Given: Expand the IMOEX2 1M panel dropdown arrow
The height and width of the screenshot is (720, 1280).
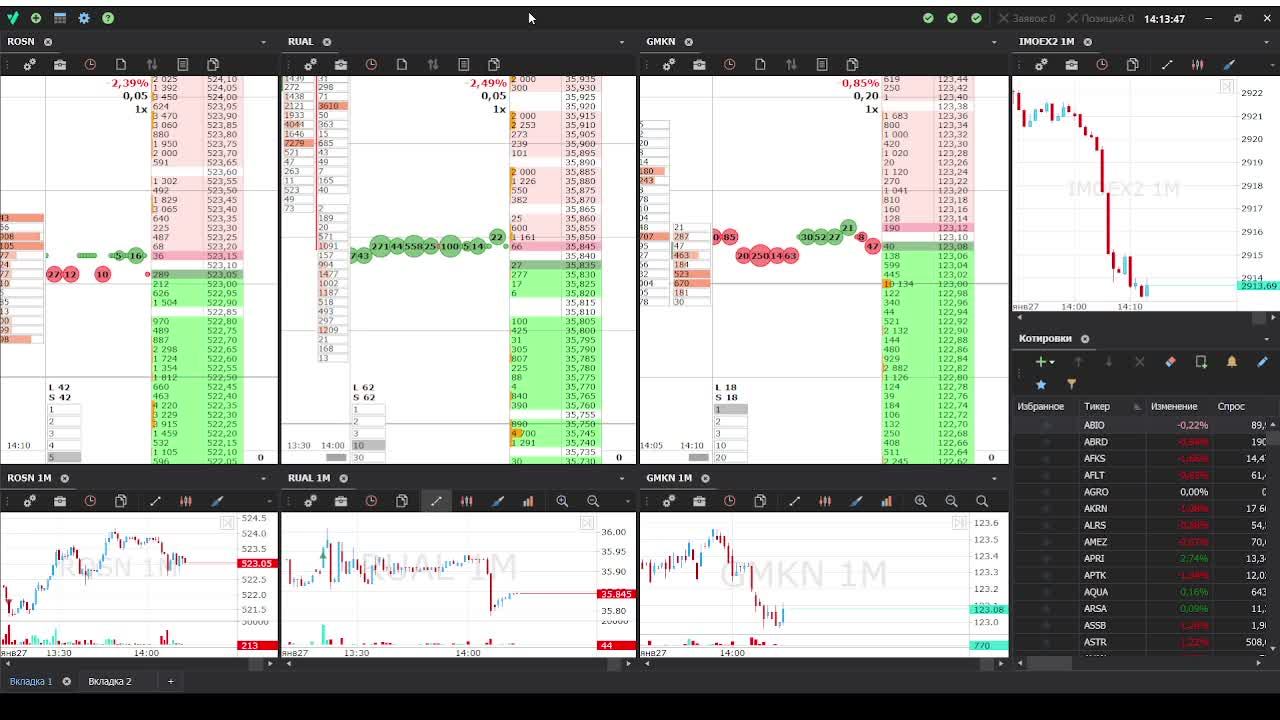Looking at the screenshot, I should 1266,42.
